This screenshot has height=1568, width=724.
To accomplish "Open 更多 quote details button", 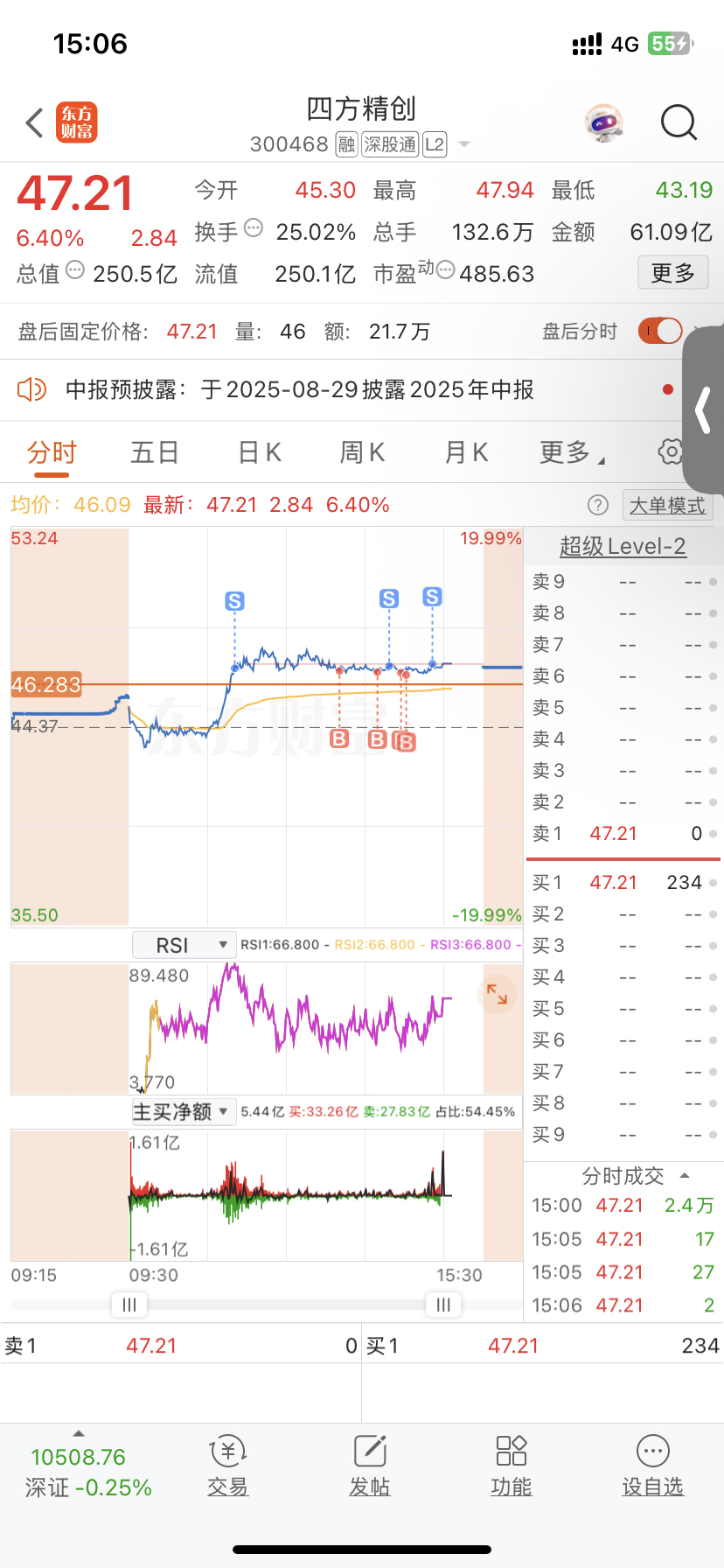I will [672, 273].
